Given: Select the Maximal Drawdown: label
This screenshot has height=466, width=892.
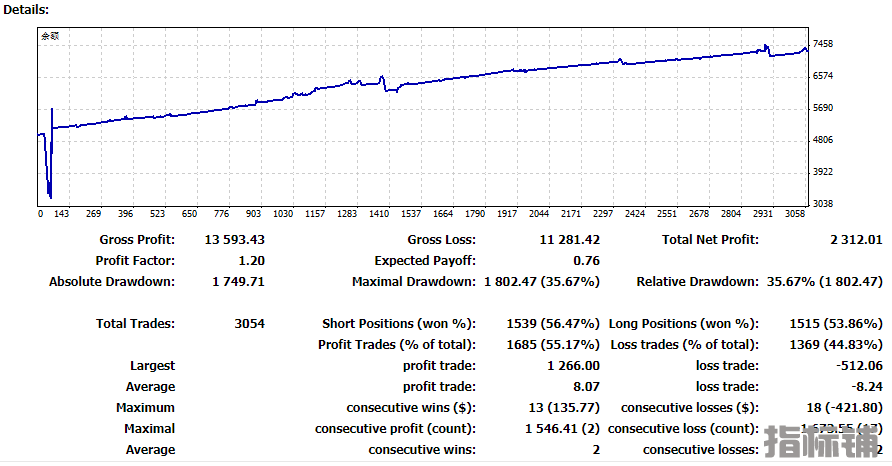Looking at the screenshot, I should [x=414, y=282].
